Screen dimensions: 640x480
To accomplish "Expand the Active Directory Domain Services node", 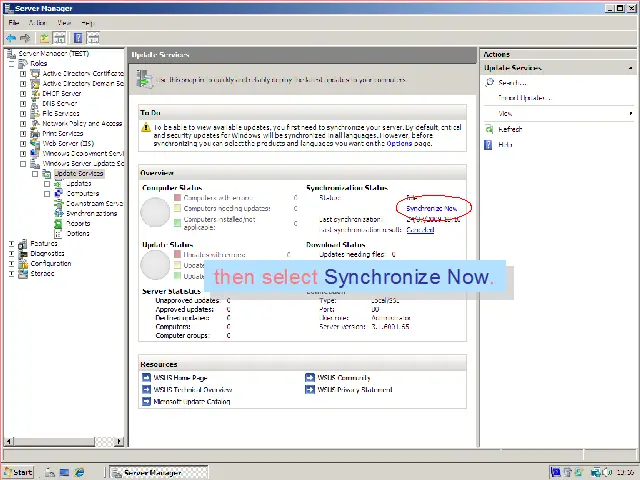I will coord(23,84).
